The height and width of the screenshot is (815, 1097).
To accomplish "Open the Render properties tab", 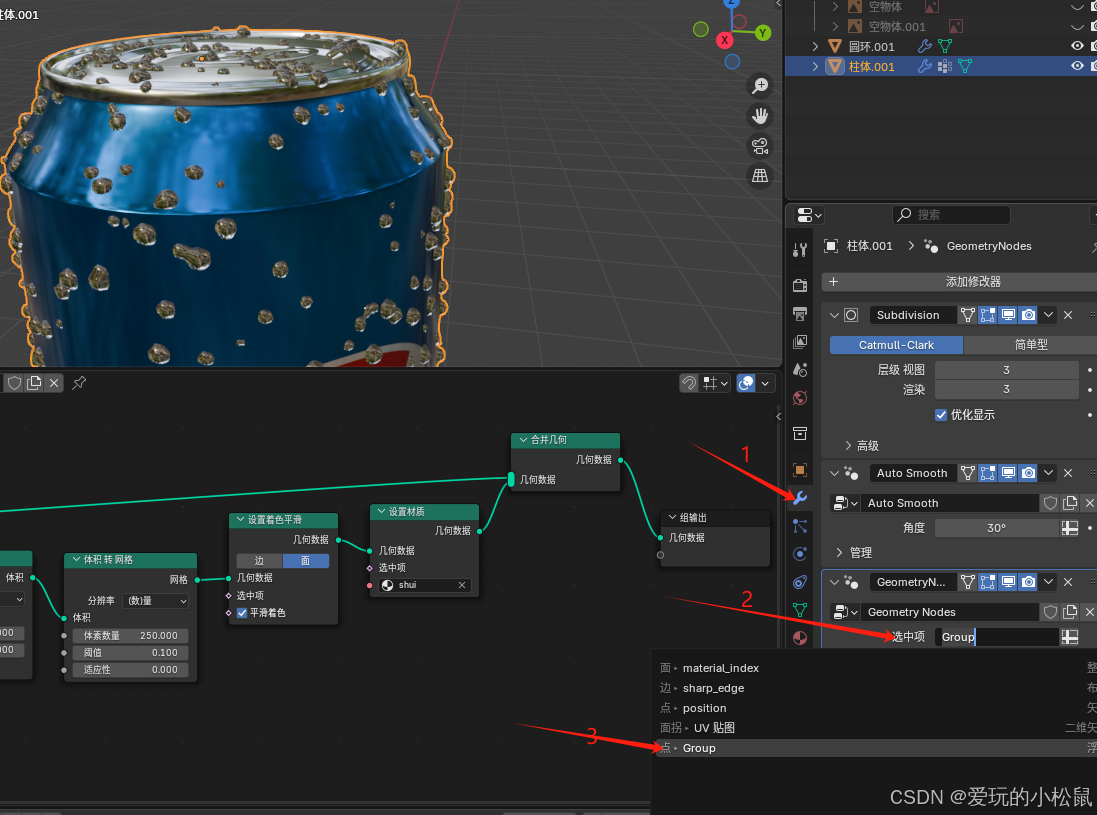I will pyautogui.click(x=800, y=285).
